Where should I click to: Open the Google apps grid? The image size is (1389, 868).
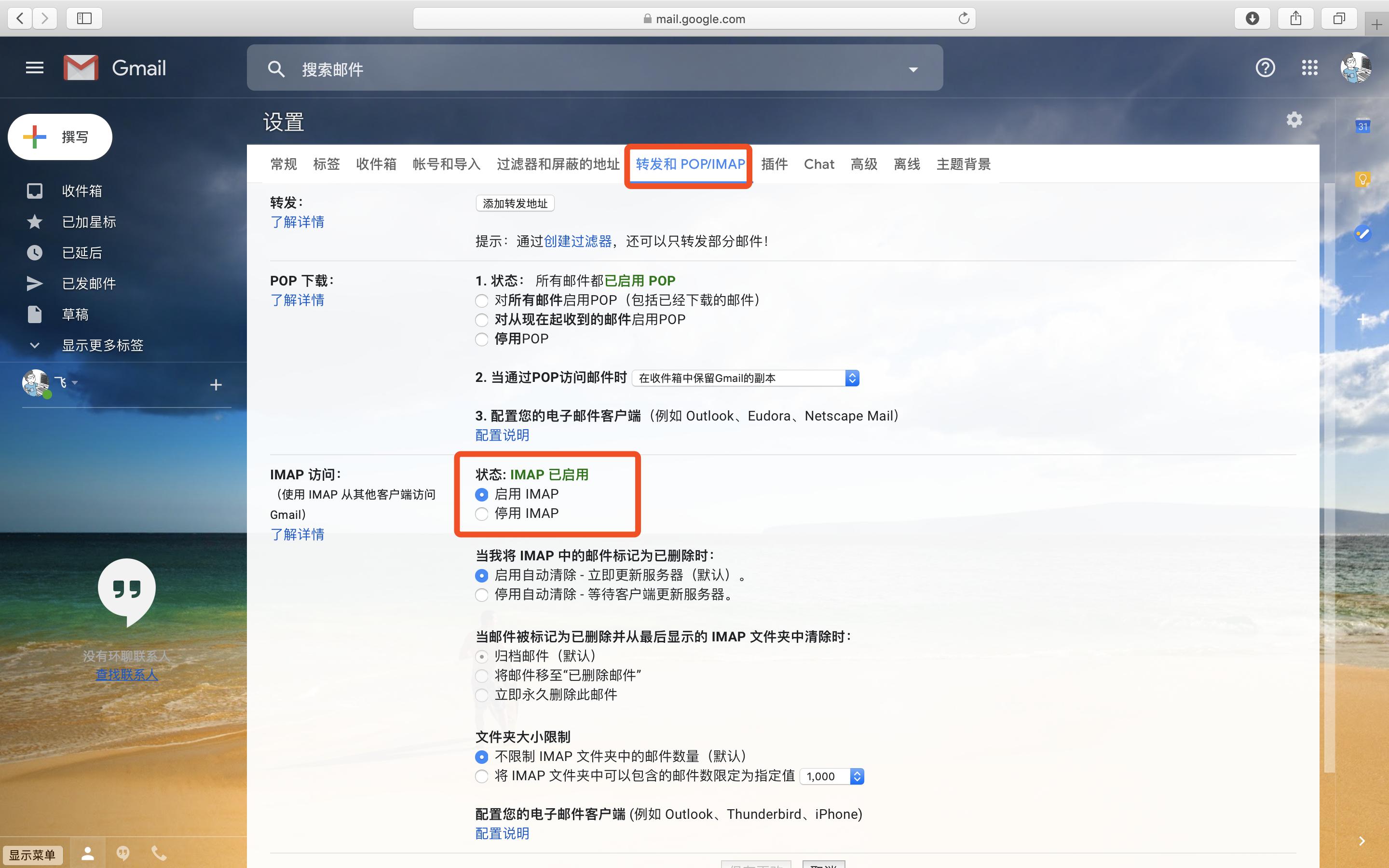pos(1309,67)
